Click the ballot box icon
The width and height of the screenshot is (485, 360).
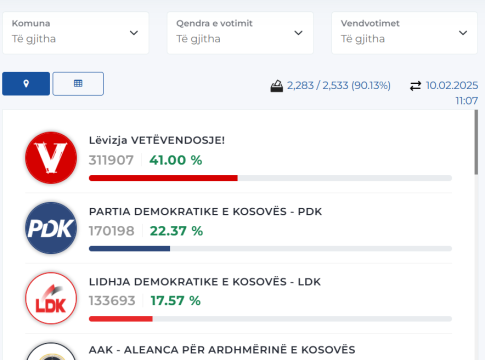(277, 86)
